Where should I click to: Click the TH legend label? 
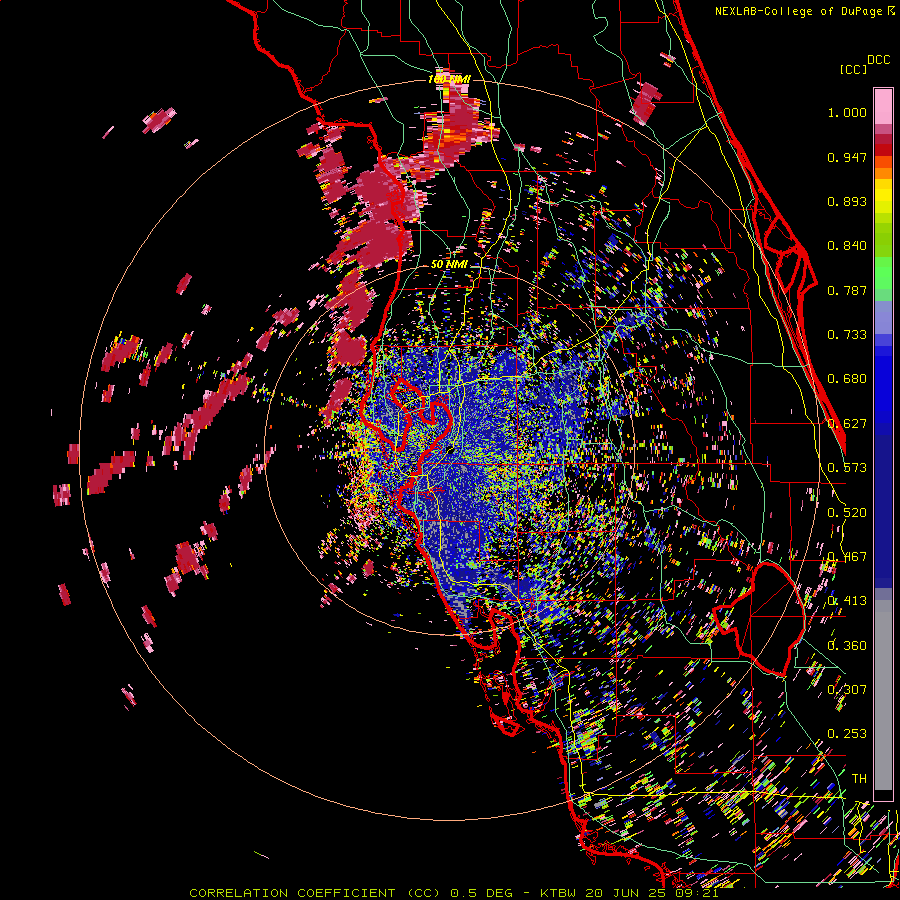pos(859,779)
